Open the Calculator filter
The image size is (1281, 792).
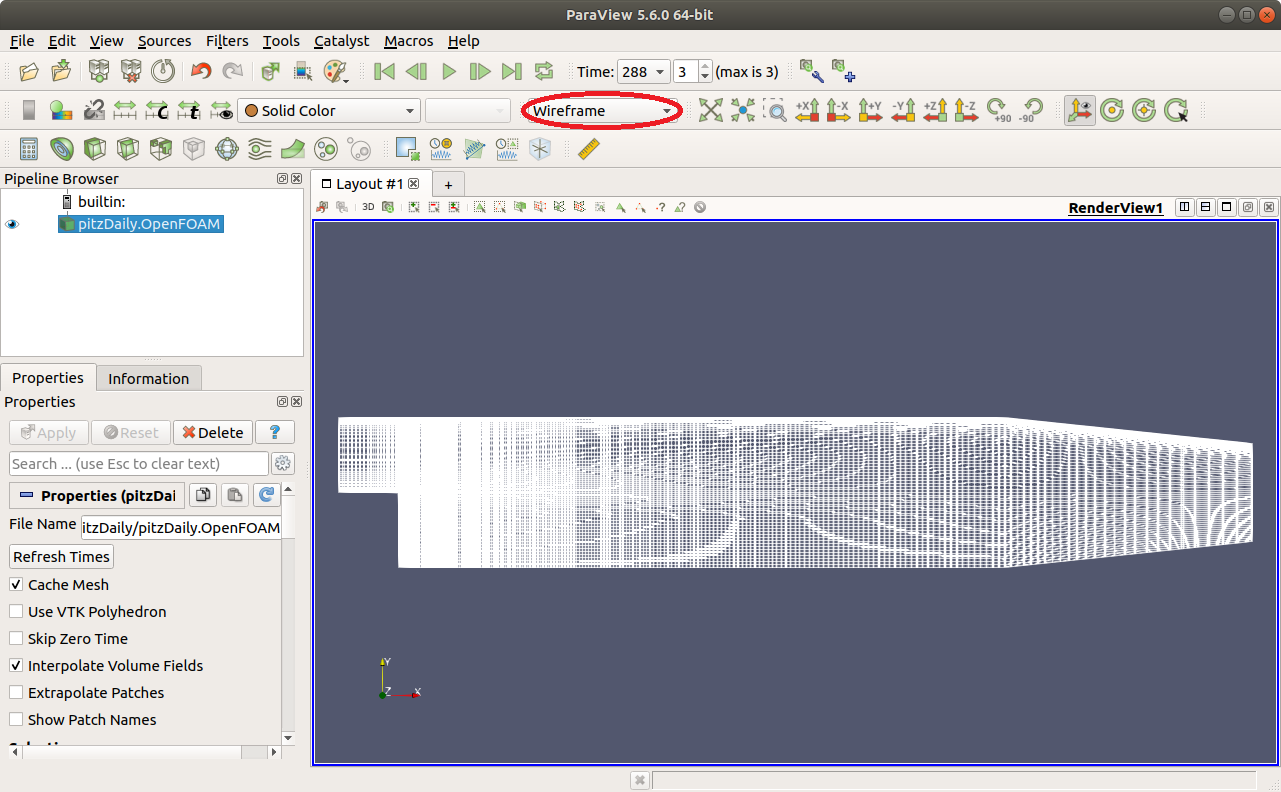click(x=29, y=150)
